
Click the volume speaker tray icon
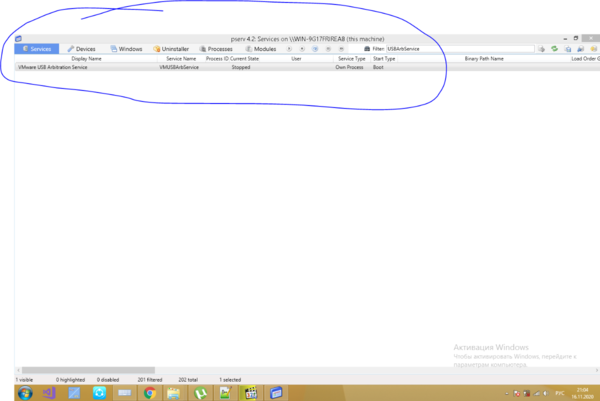click(x=546, y=393)
